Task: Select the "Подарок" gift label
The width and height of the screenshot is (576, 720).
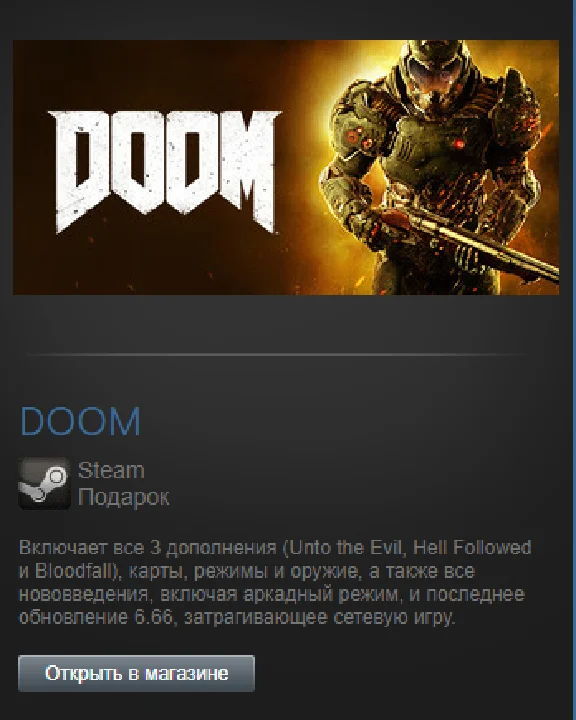Action: tap(124, 497)
